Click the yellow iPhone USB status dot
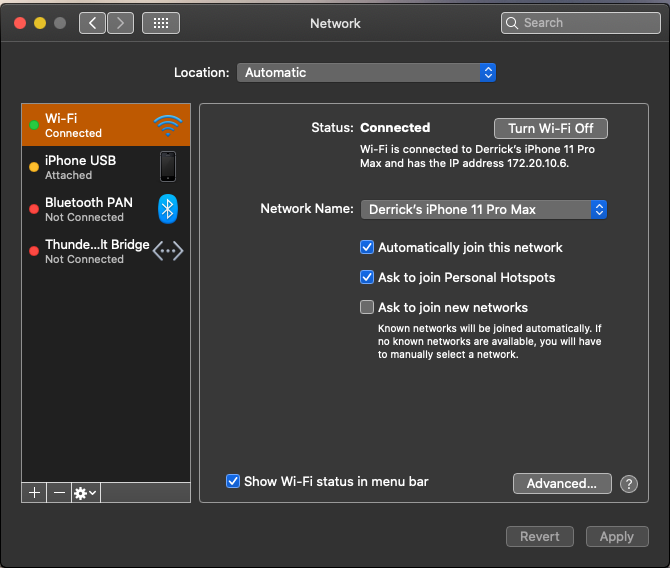Screen dimensions: 670x568 click(34, 167)
